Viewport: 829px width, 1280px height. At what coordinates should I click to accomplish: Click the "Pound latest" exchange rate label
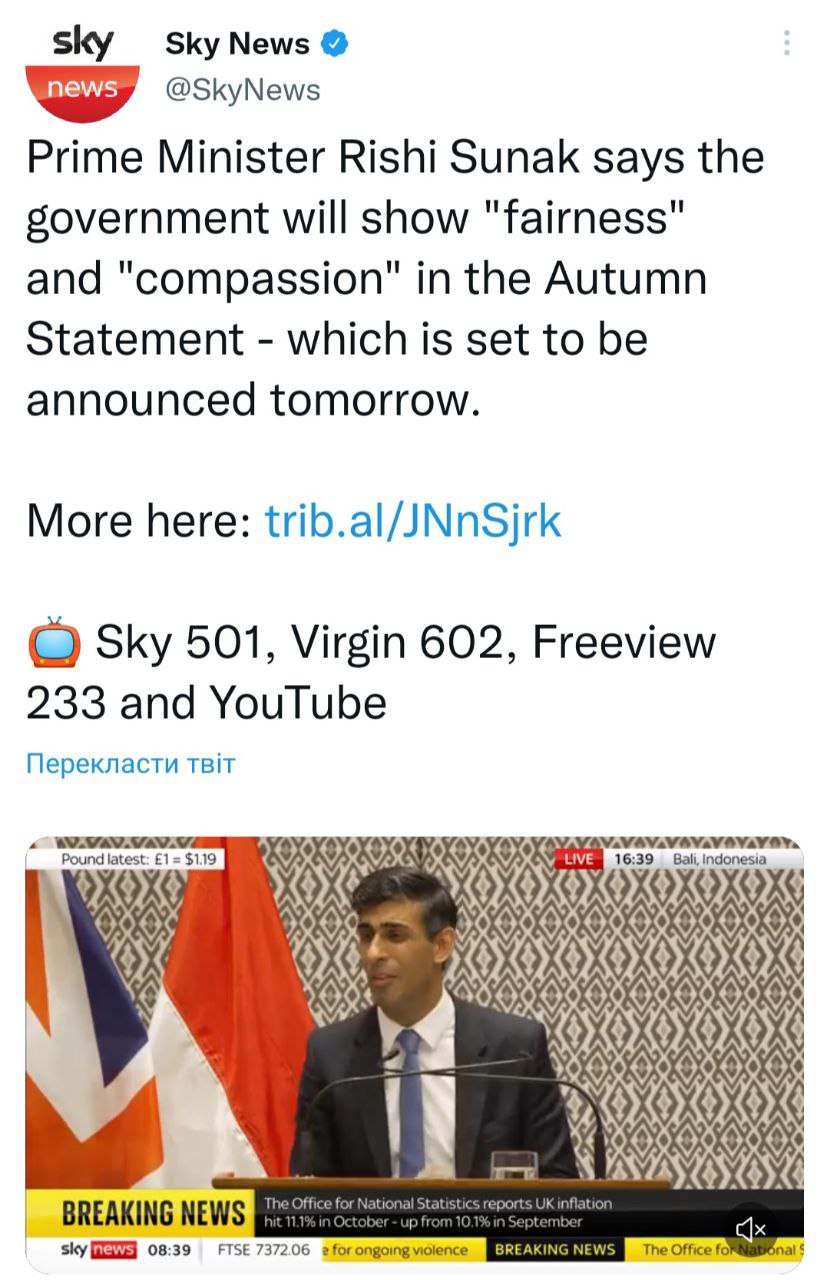click(x=141, y=858)
